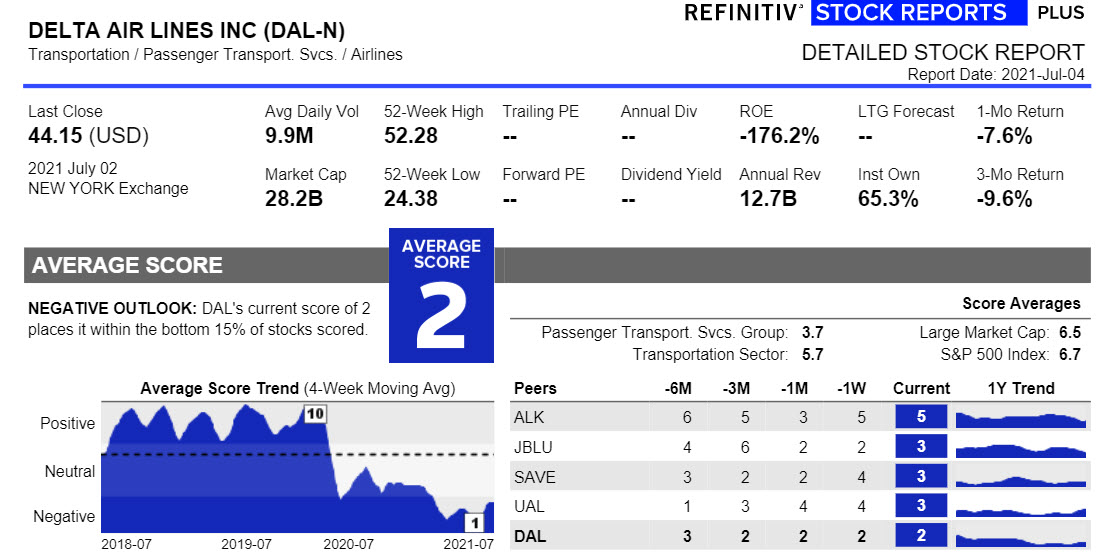The width and height of the screenshot is (1102, 558).
Task: Click the SAVE peer ticker
Action: [535, 477]
